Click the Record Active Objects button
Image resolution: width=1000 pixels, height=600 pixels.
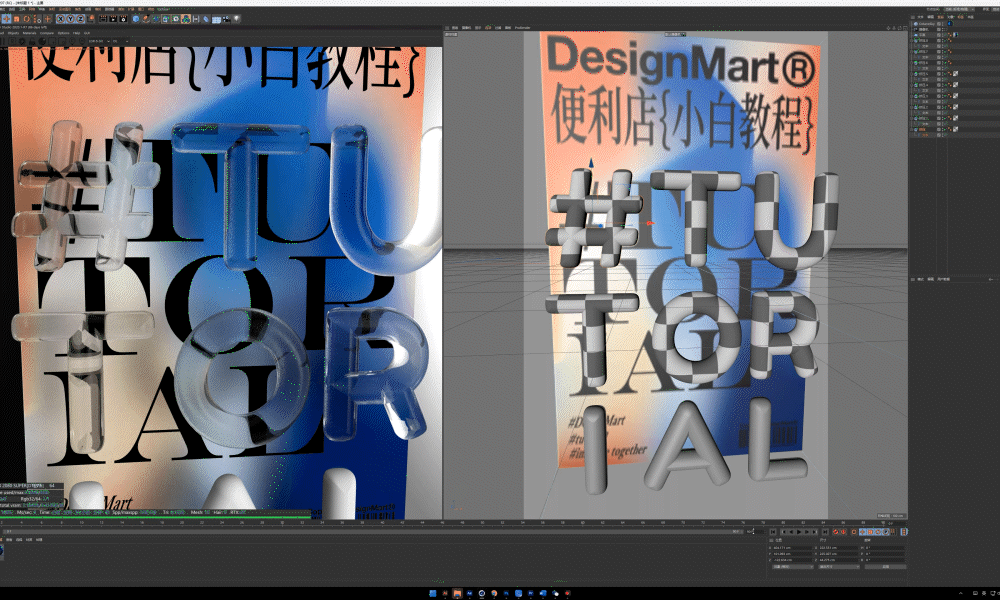[x=835, y=532]
